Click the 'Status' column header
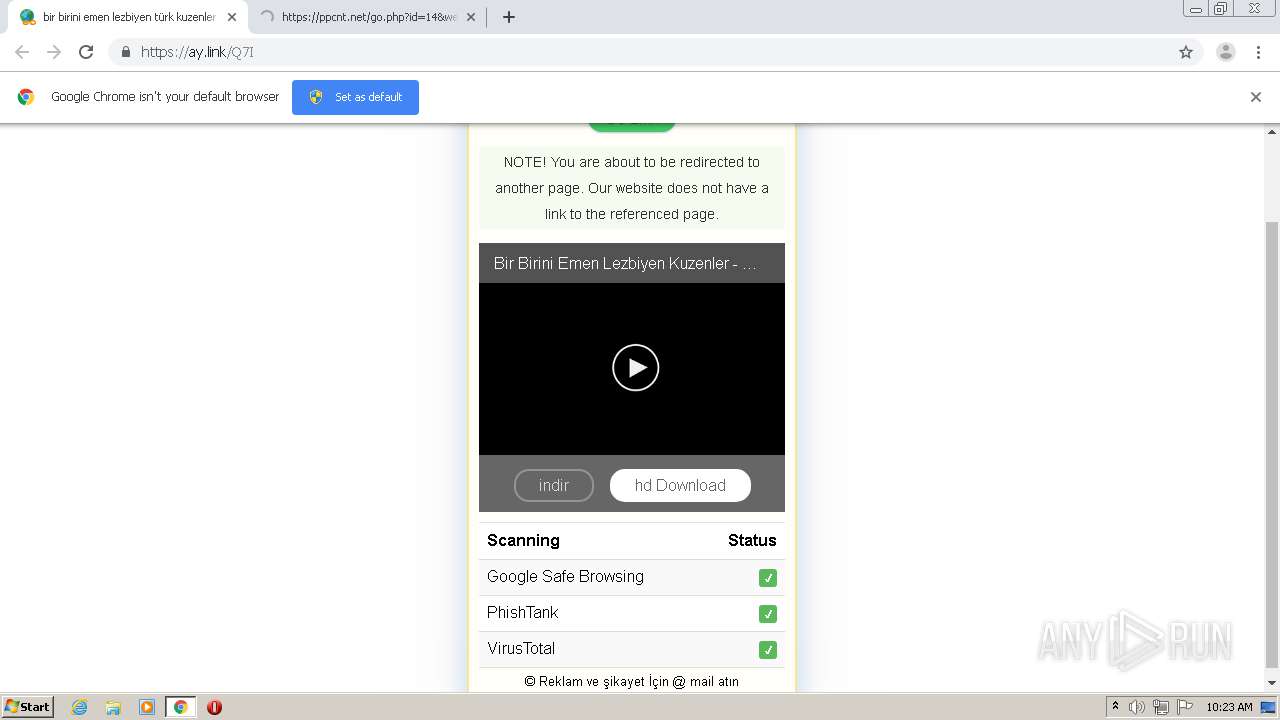The width and height of the screenshot is (1280, 720). click(x=752, y=541)
